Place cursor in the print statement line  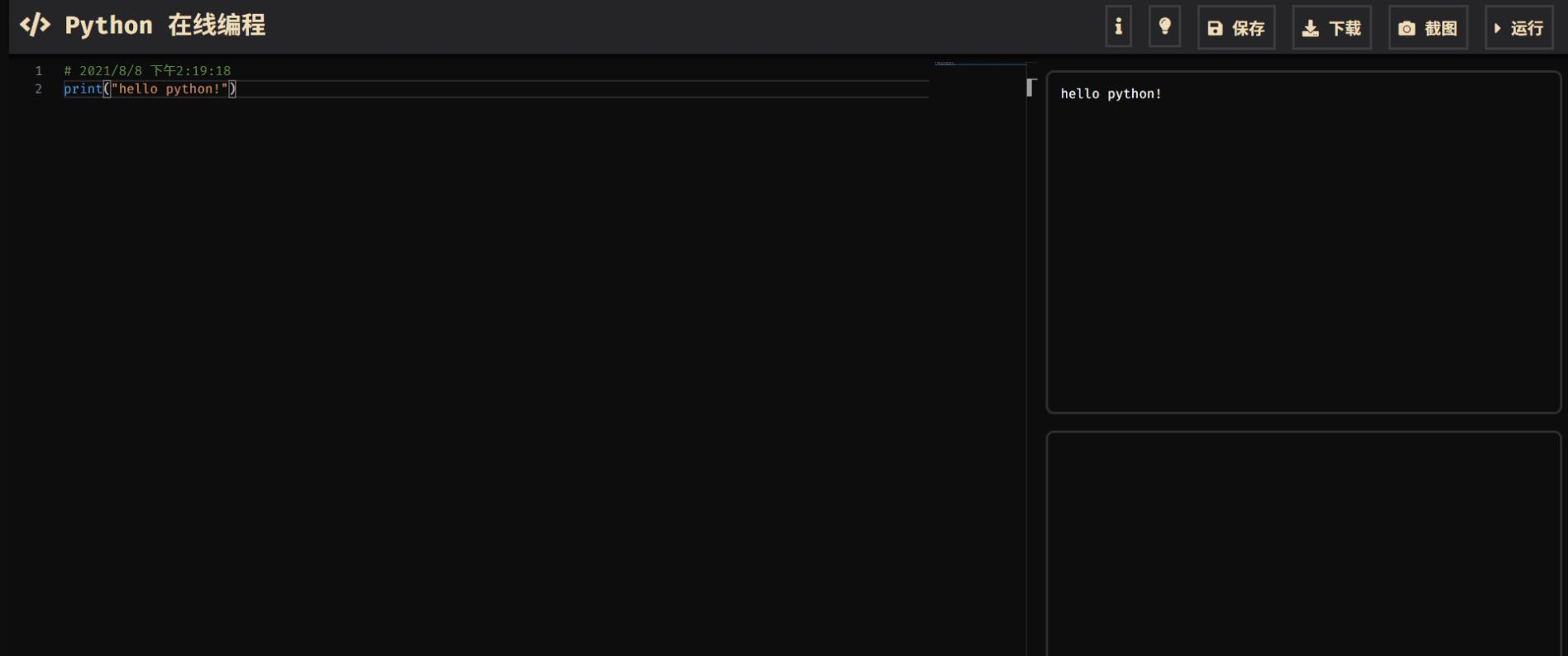pyautogui.click(x=496, y=89)
